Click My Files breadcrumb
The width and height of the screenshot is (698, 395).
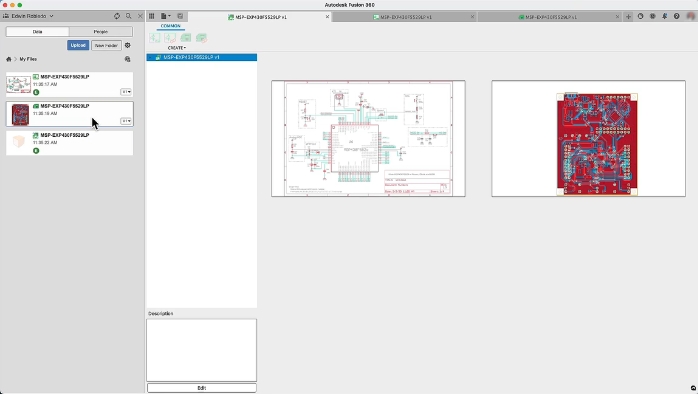tap(28, 59)
